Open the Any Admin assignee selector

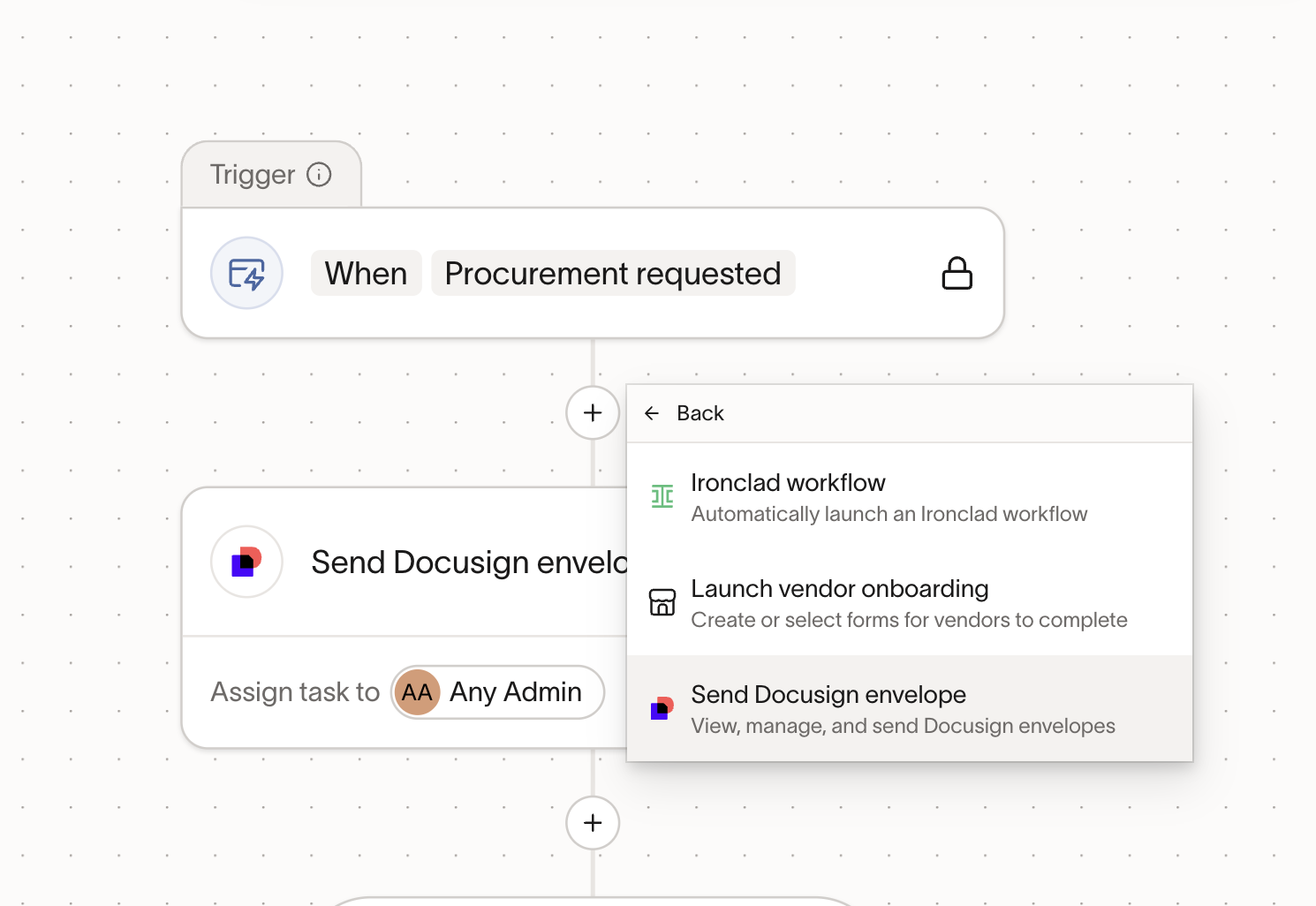tap(498, 692)
